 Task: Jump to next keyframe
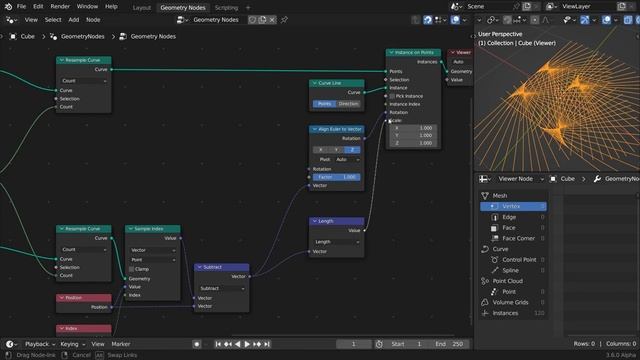coord(257,344)
